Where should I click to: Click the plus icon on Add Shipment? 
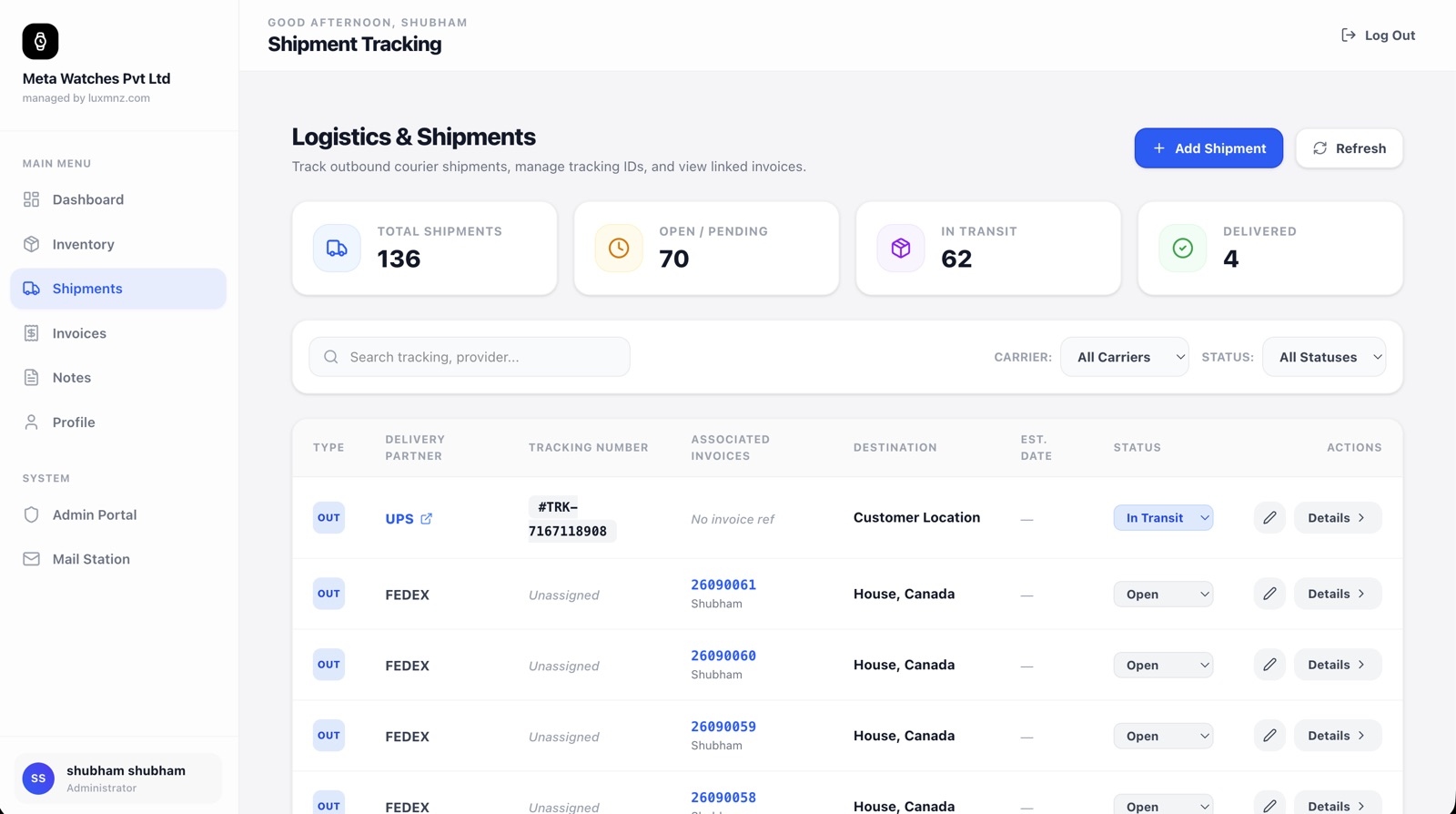1159,148
